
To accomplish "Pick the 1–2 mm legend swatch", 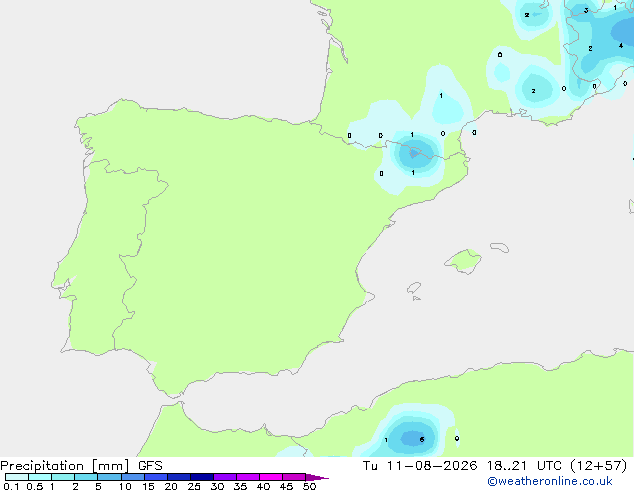I will (x=63, y=477).
